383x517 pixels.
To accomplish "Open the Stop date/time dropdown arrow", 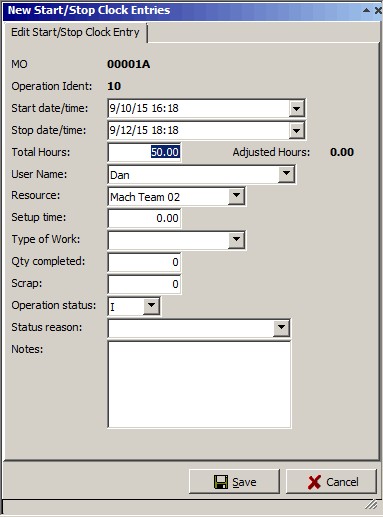I will pyautogui.click(x=296, y=130).
